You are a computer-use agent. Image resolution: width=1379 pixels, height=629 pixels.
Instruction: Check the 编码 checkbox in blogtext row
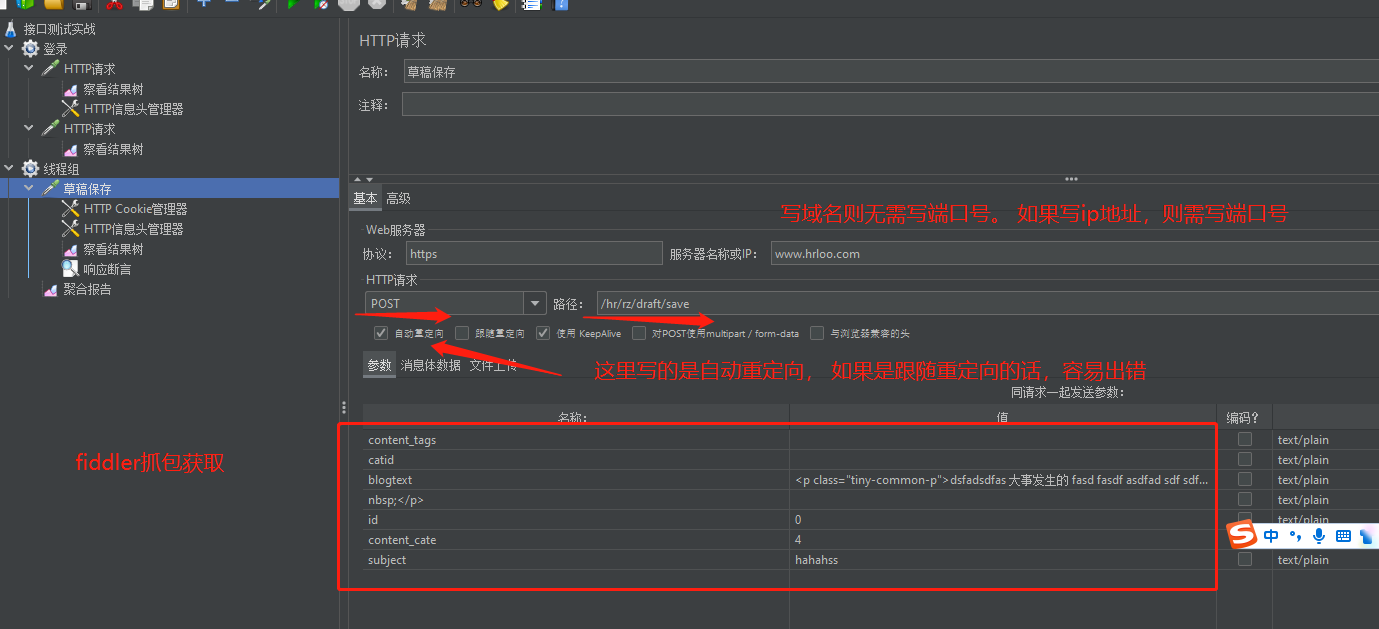pyautogui.click(x=1245, y=479)
